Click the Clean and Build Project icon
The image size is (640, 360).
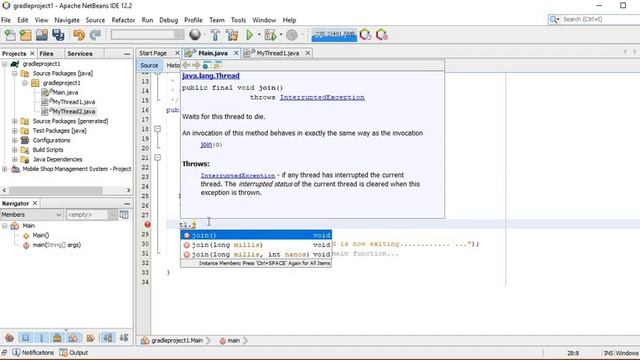[232, 35]
